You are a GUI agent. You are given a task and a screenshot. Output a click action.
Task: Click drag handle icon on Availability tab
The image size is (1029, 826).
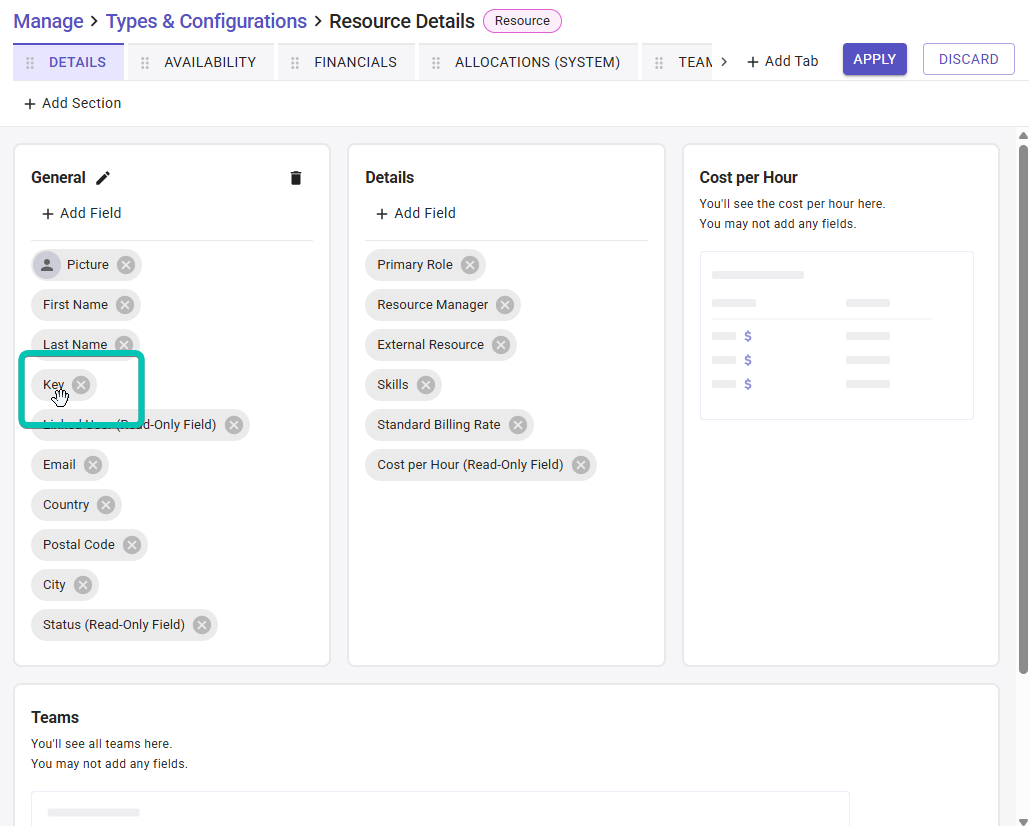145,63
